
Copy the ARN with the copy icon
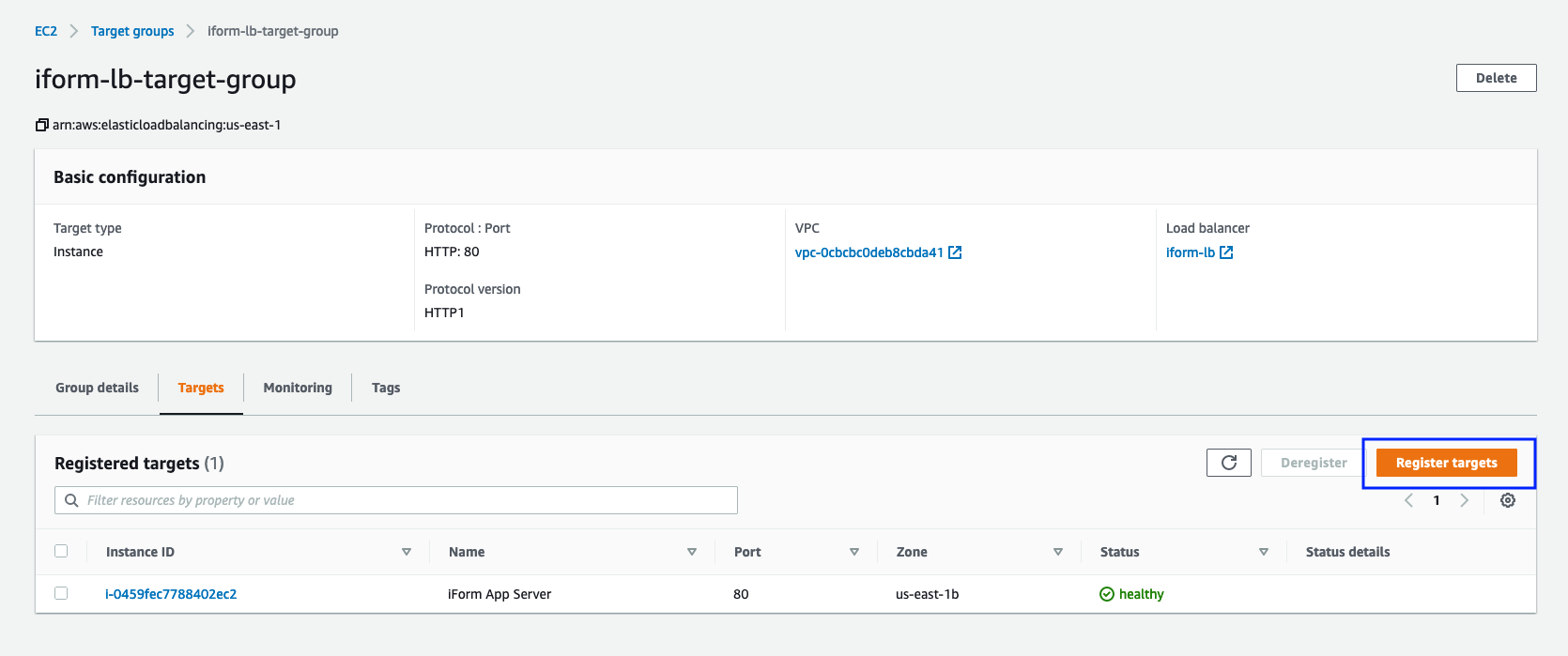pyautogui.click(x=41, y=125)
